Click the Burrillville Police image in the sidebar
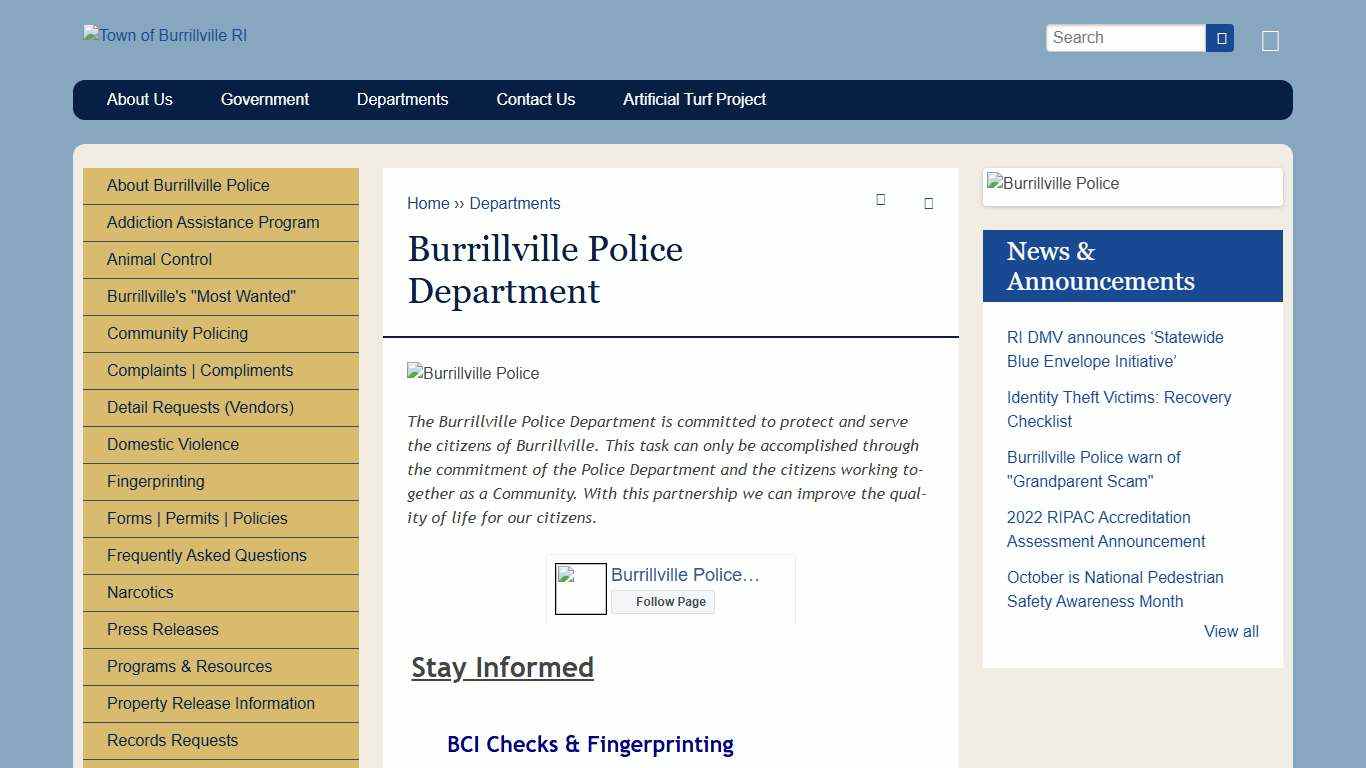This screenshot has height=768, width=1366. pos(1052,184)
